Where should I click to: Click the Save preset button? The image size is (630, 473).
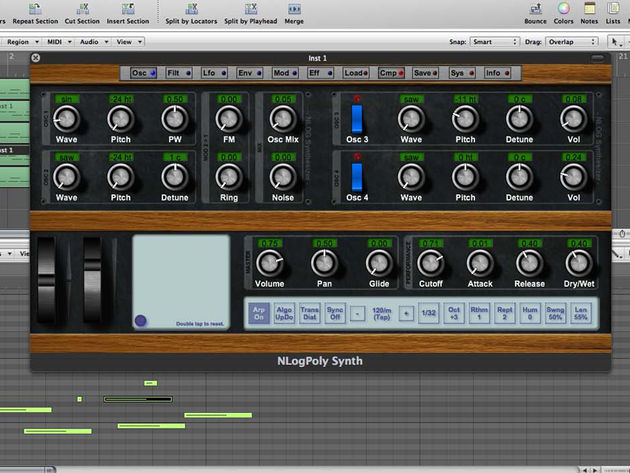pyautogui.click(x=425, y=73)
